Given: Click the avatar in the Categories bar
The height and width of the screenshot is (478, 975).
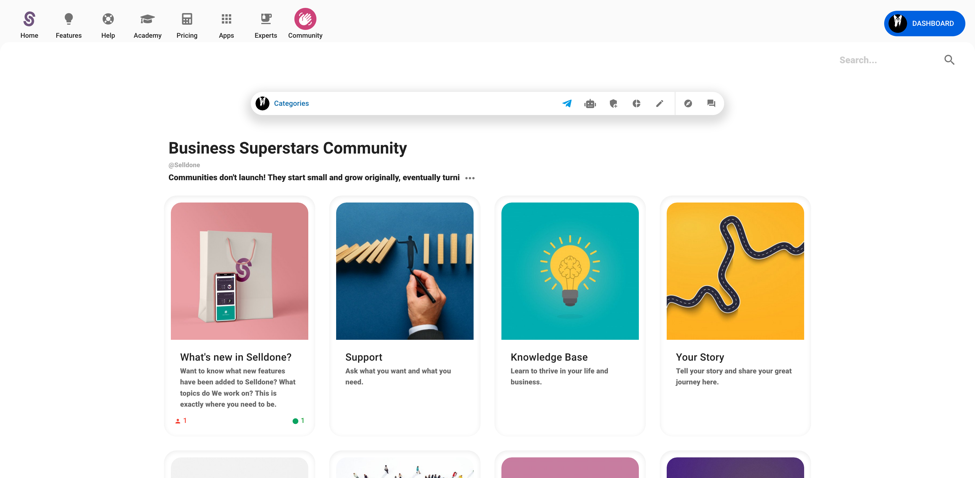Looking at the screenshot, I should click(262, 103).
